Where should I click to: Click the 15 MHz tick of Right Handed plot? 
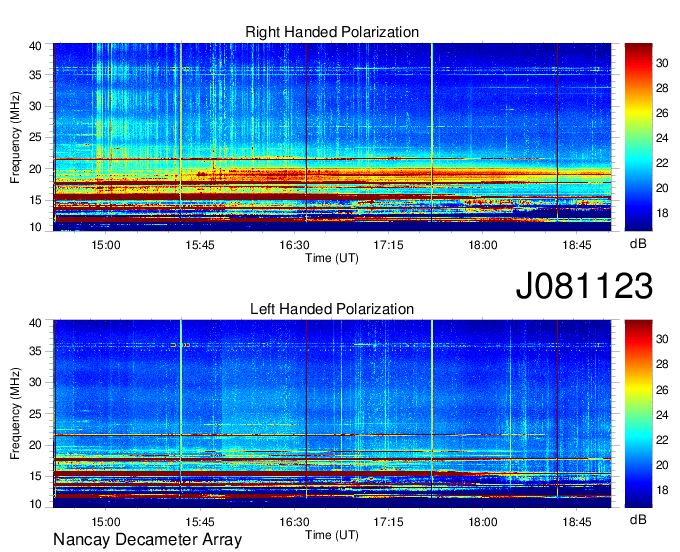click(x=35, y=200)
